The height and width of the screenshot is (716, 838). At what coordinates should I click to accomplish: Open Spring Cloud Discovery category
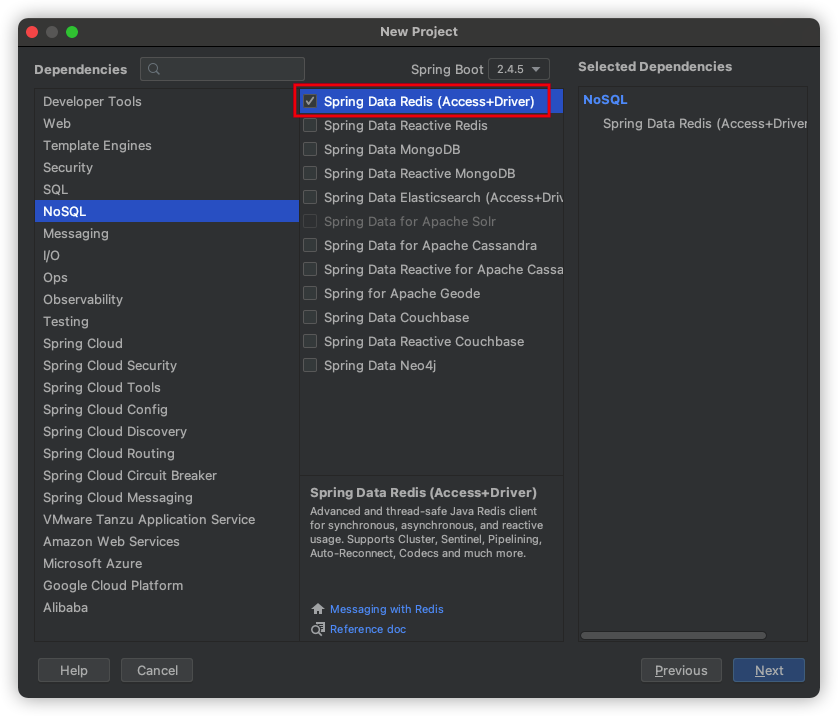coord(167,431)
